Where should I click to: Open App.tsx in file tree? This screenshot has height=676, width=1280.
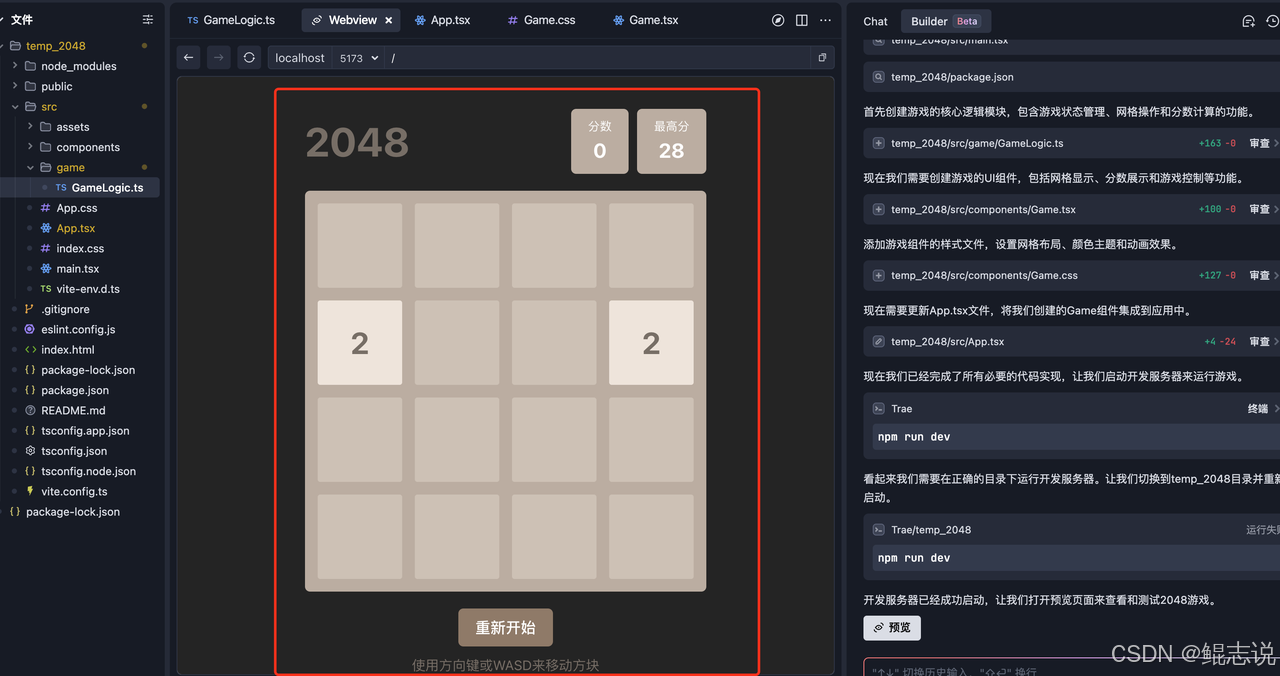(76, 228)
